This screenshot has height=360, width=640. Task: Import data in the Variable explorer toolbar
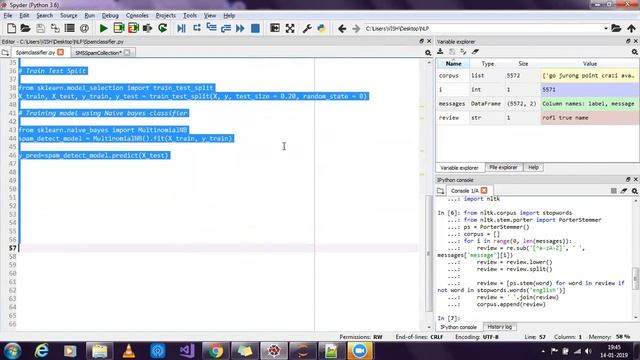(x=440, y=51)
